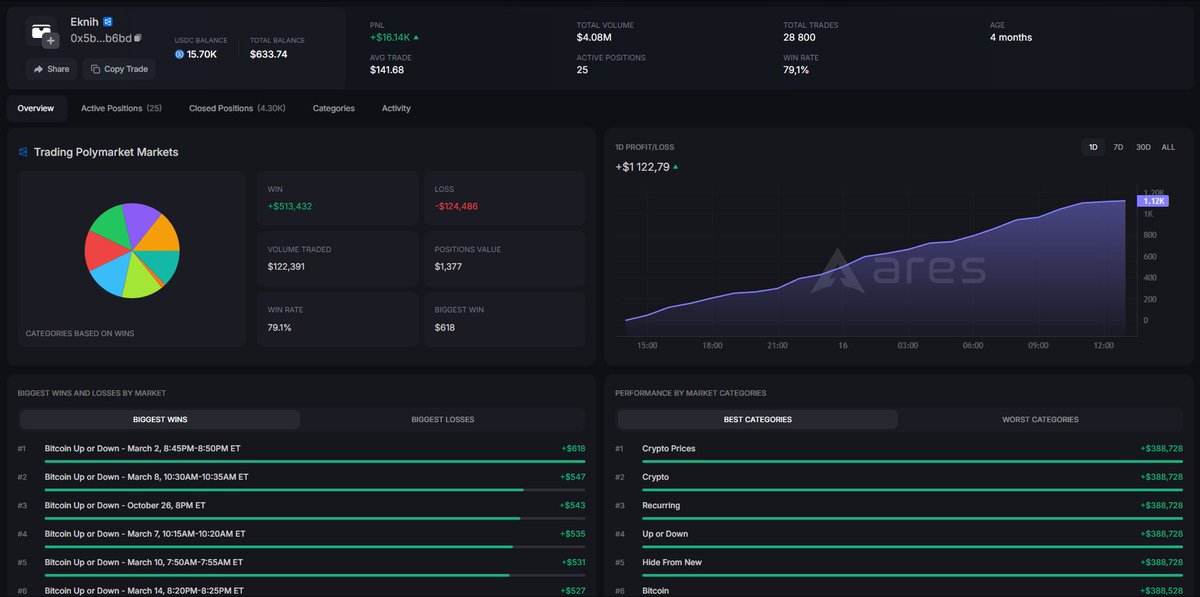Switch chart to 30D range
Image resolution: width=1200 pixels, height=597 pixels.
coord(1143,147)
